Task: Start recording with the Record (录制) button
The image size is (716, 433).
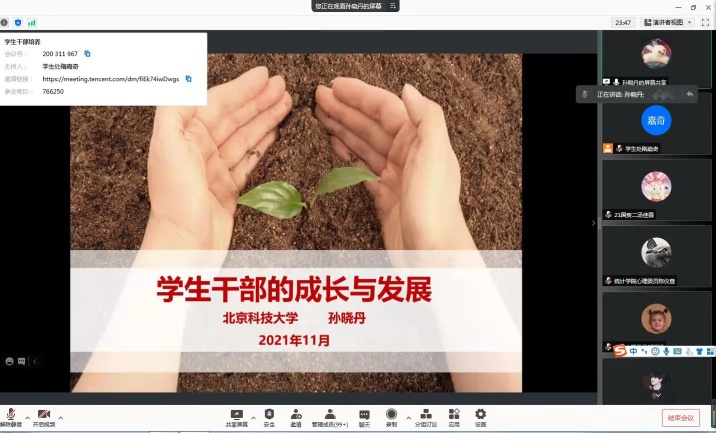Action: pos(391,415)
